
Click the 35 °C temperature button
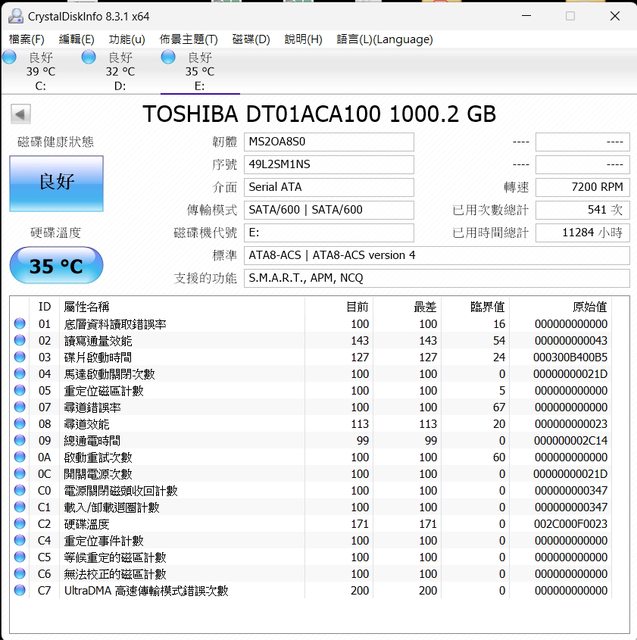click(x=56, y=266)
